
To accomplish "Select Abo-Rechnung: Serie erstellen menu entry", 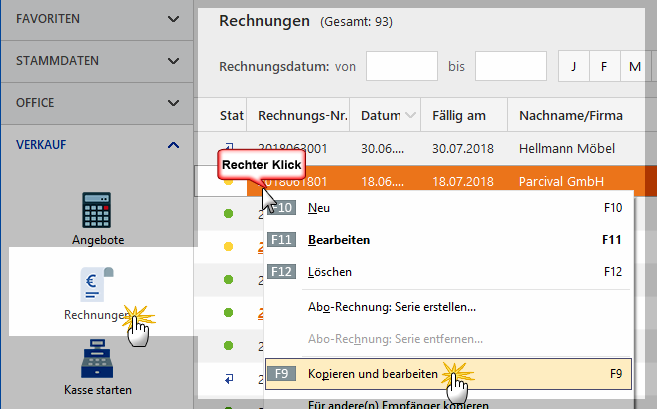I will [x=448, y=307].
